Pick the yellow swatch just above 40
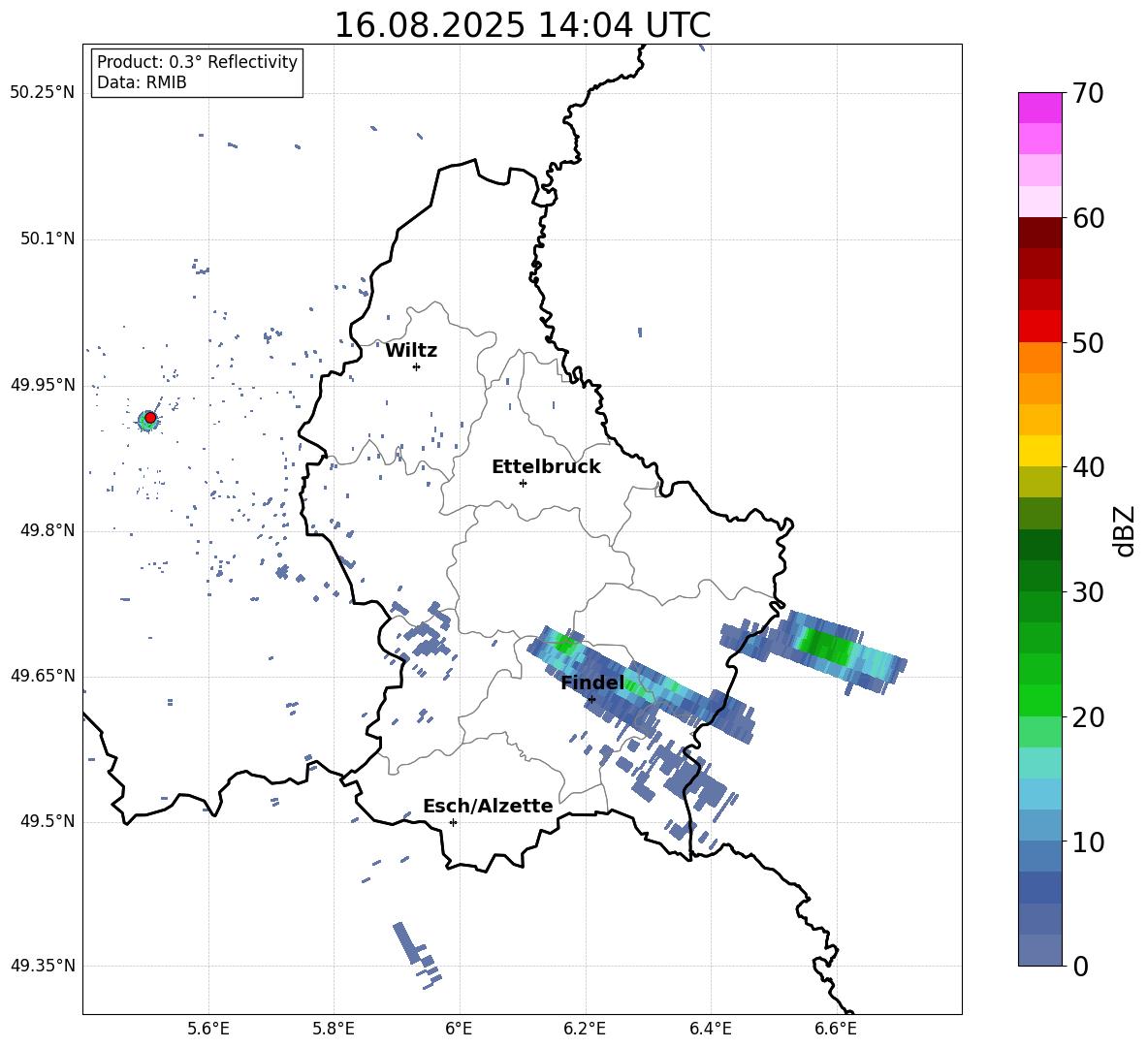The width and height of the screenshot is (1148, 1048). click(1039, 451)
